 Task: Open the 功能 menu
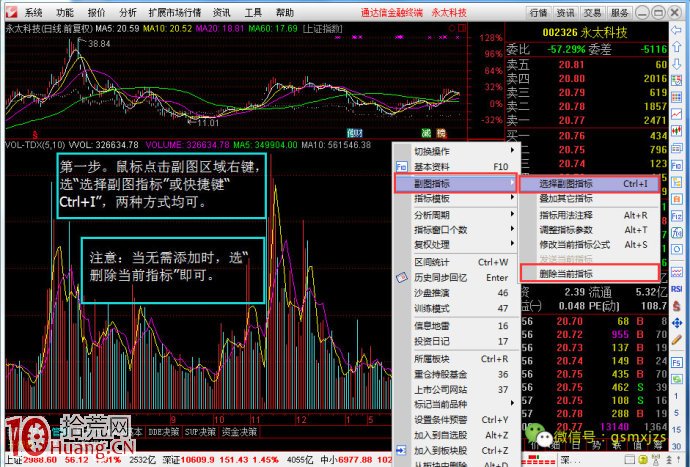point(65,12)
